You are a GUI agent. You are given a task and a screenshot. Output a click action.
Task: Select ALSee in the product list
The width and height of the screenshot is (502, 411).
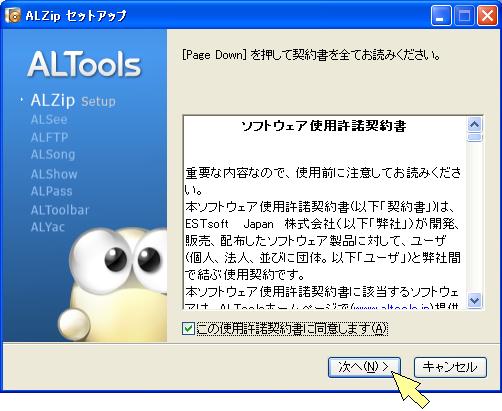pos(49,119)
